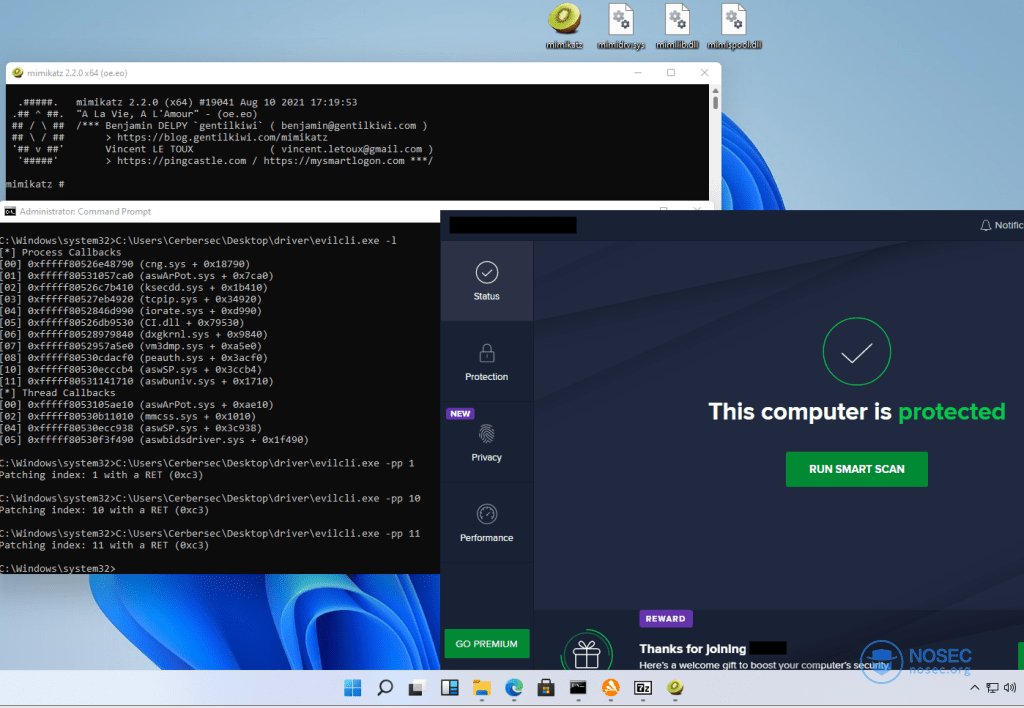The width and height of the screenshot is (1024, 708).
Task: Open the Protection section in the antivirus sidebar
Action: [x=487, y=362]
